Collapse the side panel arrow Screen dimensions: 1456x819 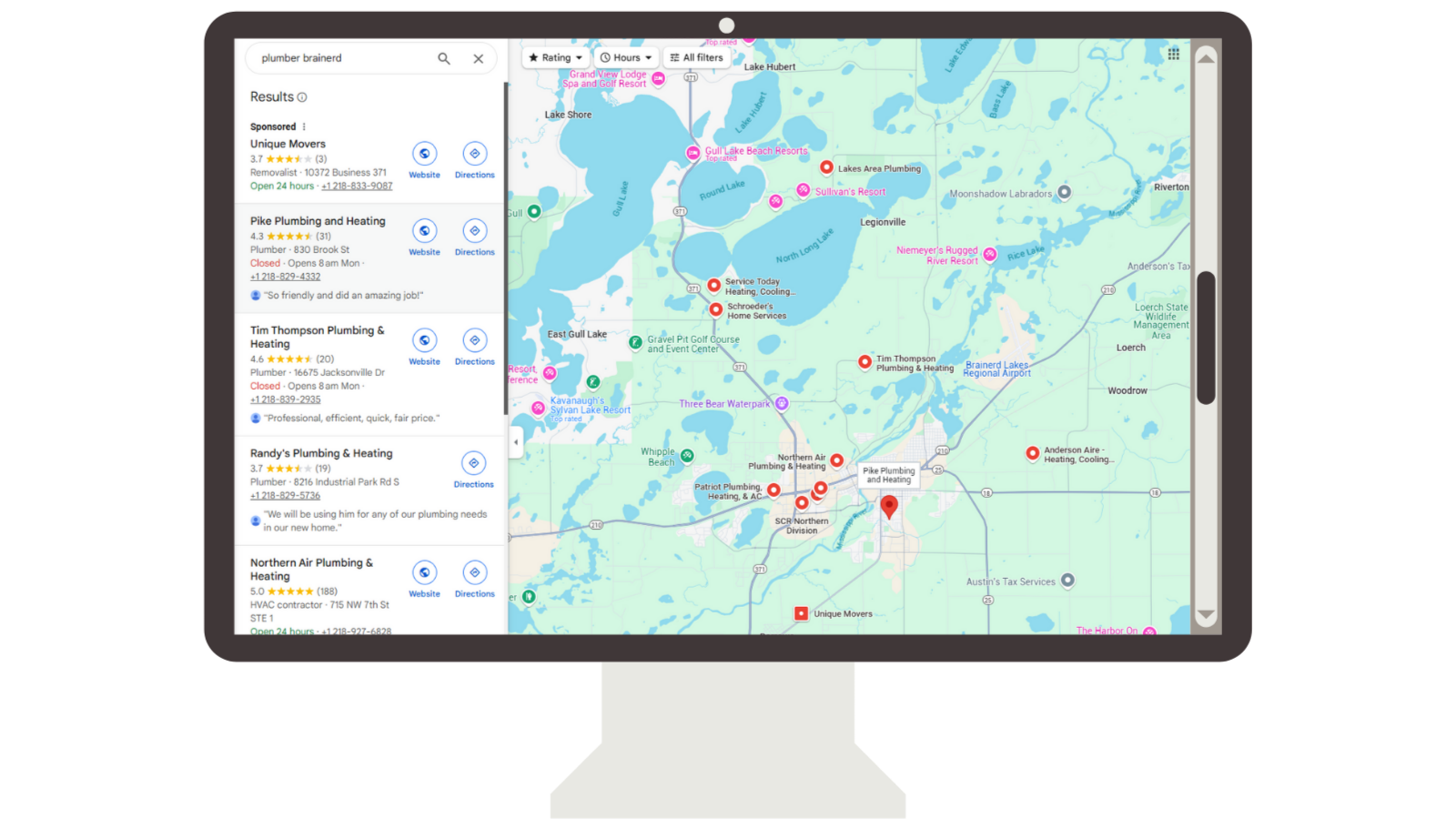click(x=516, y=442)
